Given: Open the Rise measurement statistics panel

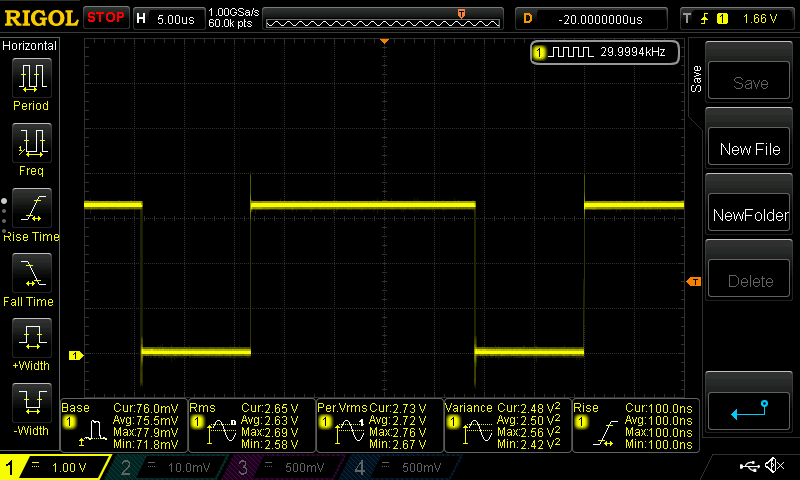Looking at the screenshot, I should (x=636, y=425).
